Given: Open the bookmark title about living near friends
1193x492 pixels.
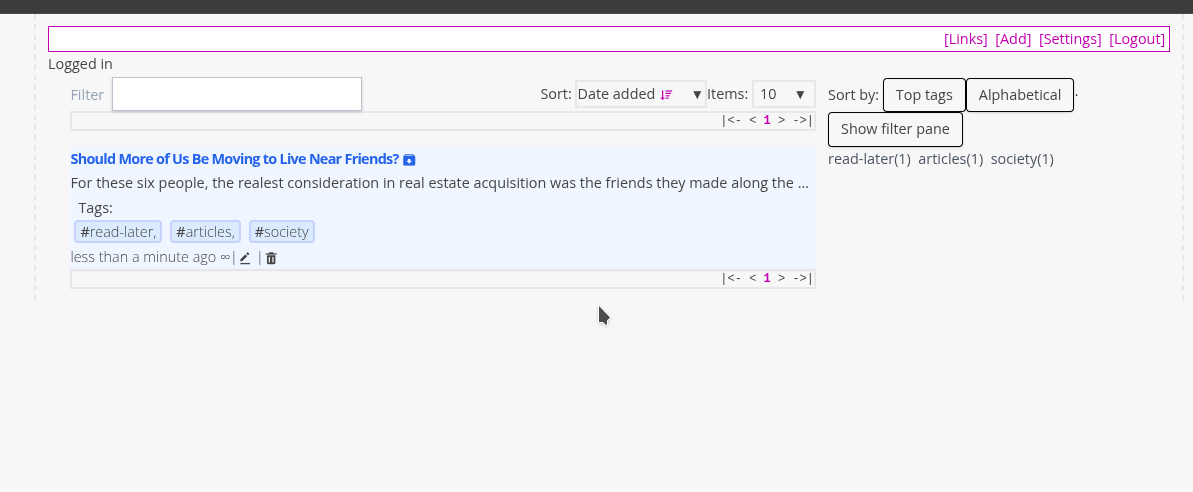Looking at the screenshot, I should click(234, 159).
